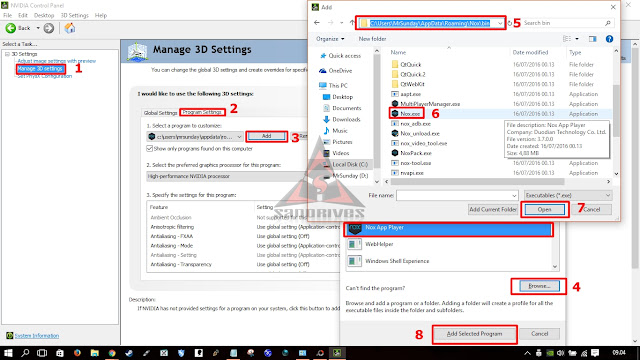Select This PC in navigation pane

pyautogui.click(x=338, y=86)
